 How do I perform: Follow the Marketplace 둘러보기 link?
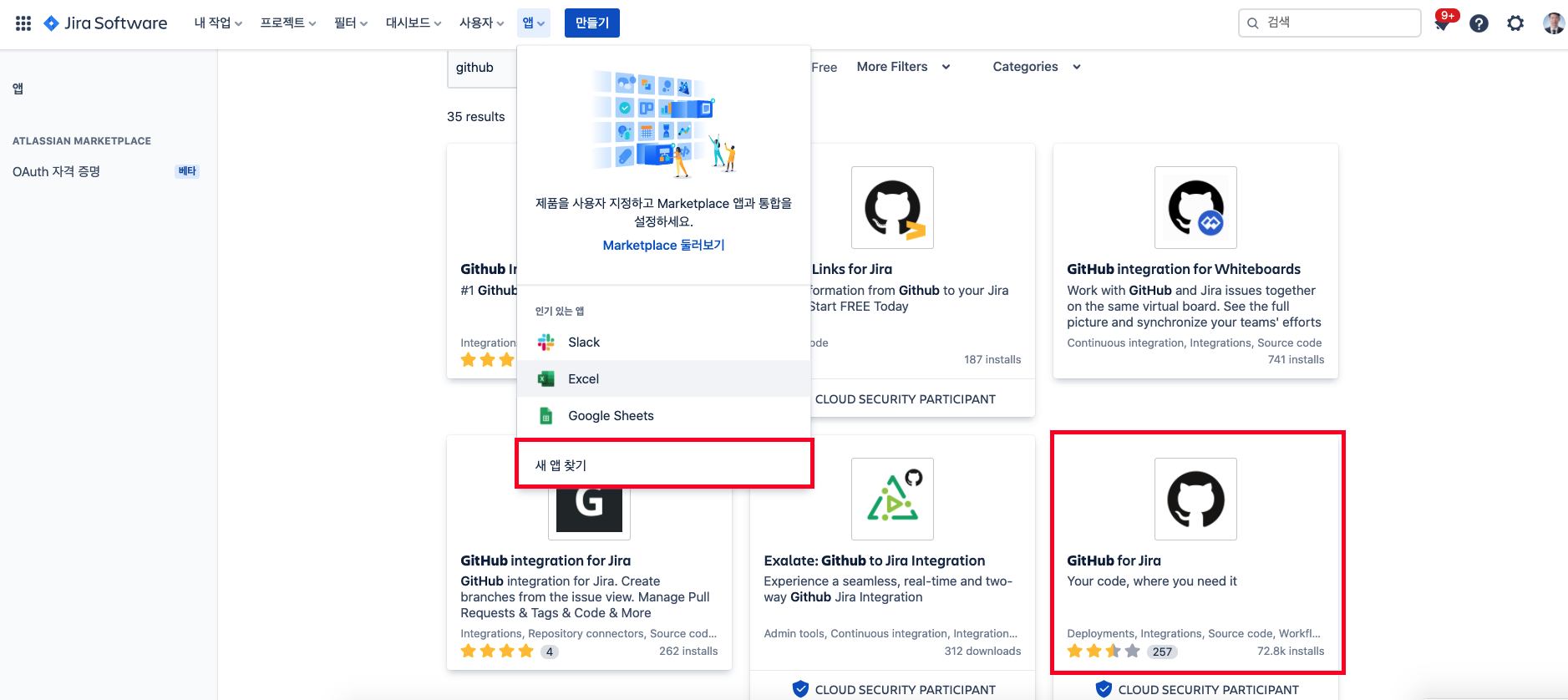point(663,245)
